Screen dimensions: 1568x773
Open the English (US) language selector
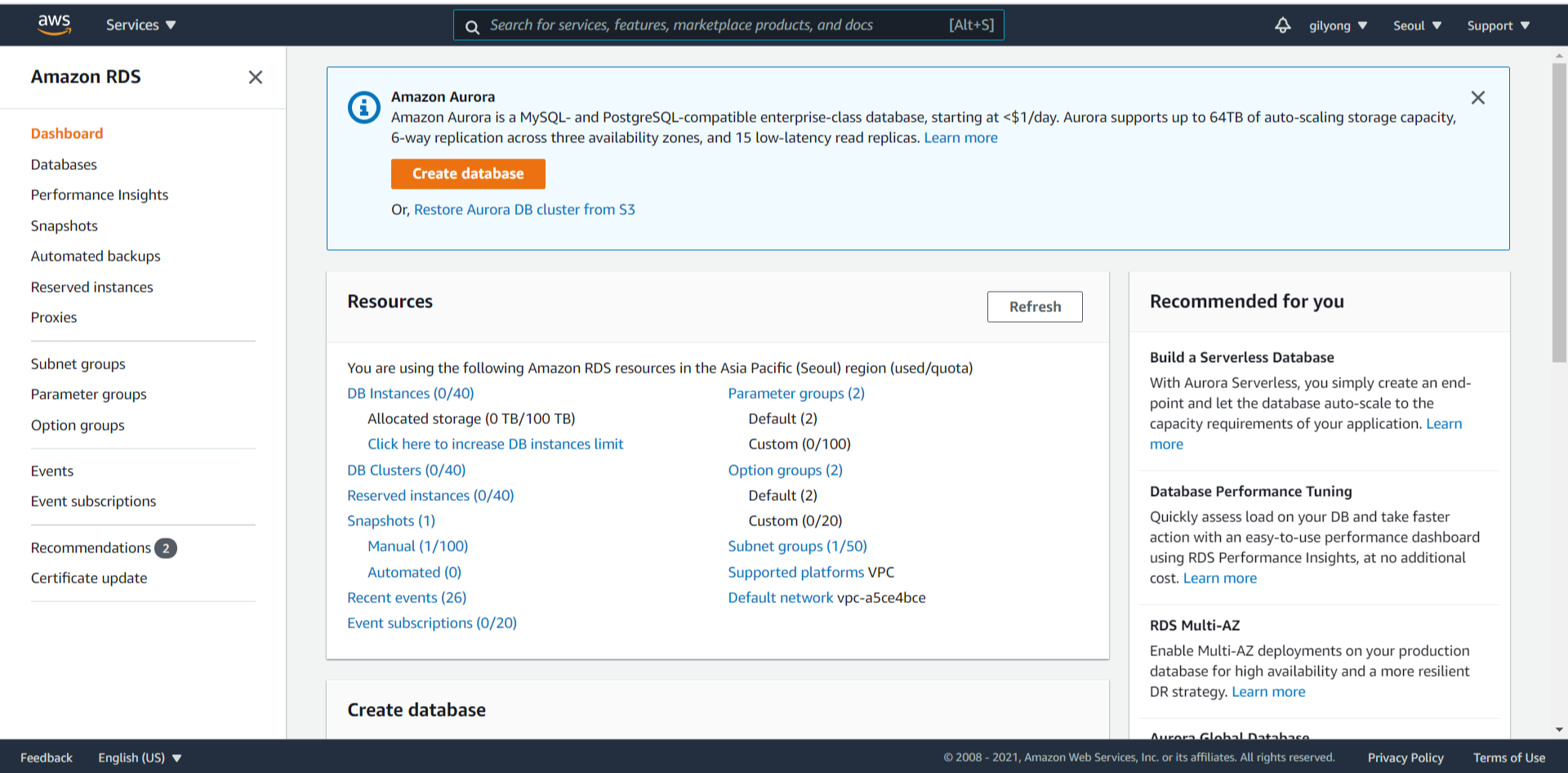coord(140,757)
